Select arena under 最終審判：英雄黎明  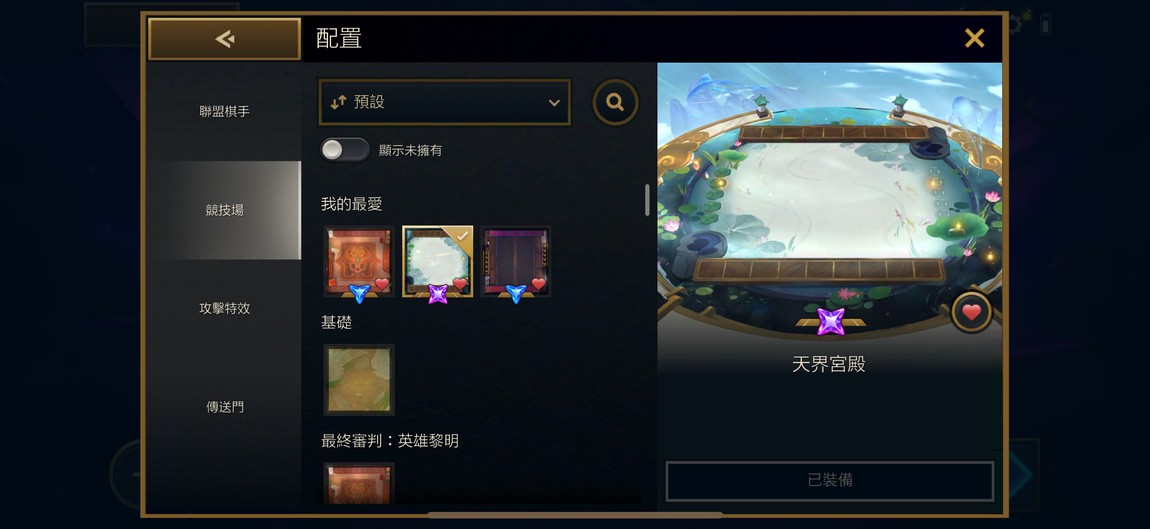click(359, 484)
